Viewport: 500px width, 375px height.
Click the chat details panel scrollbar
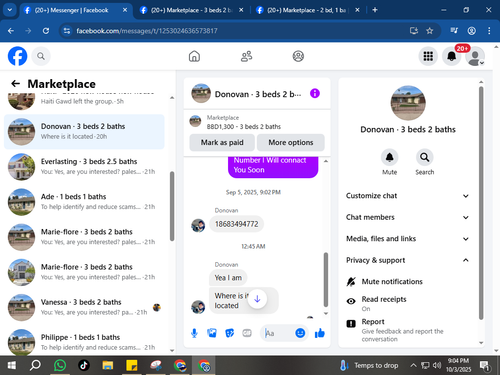click(x=481, y=203)
